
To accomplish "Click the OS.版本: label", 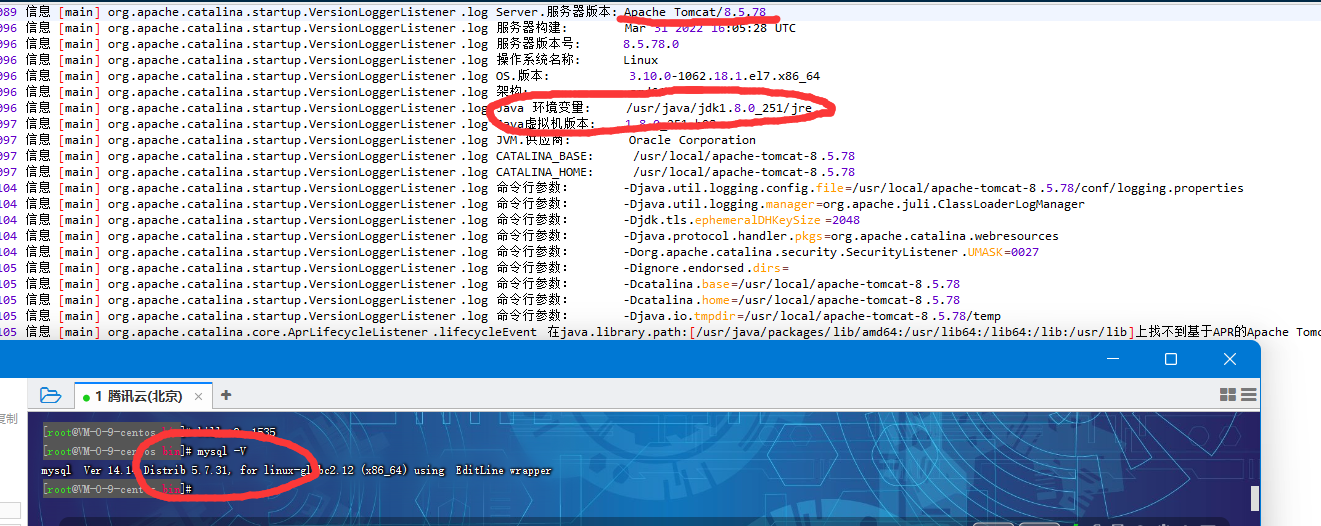I will (x=522, y=76).
